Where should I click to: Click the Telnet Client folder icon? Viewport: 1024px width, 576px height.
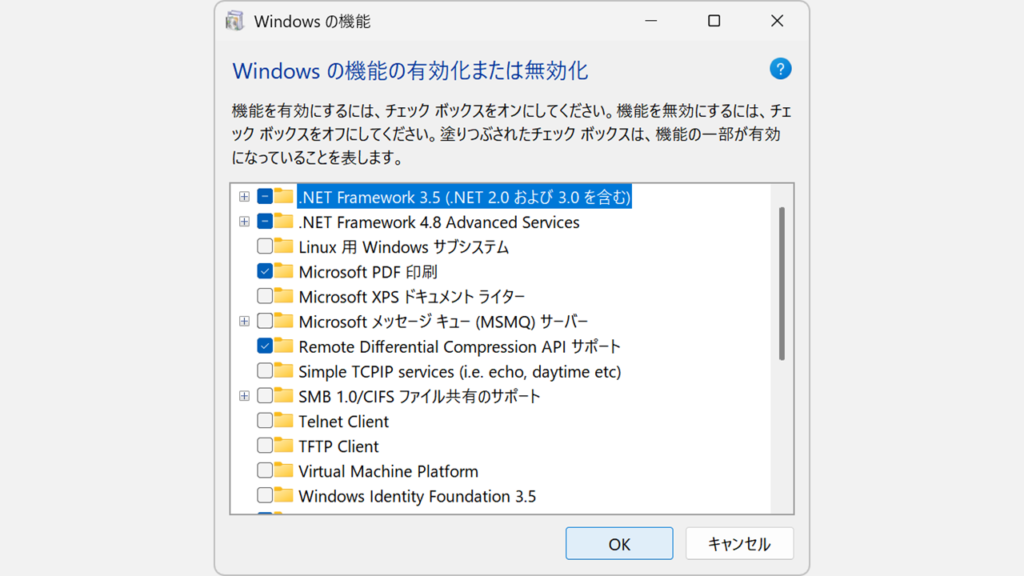click(284, 421)
